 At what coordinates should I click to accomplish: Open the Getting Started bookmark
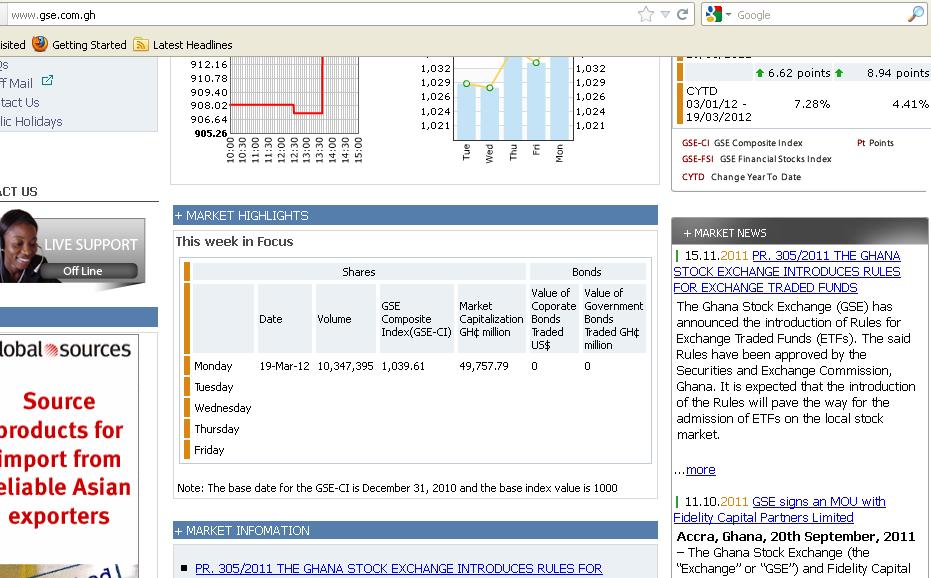click(x=89, y=45)
